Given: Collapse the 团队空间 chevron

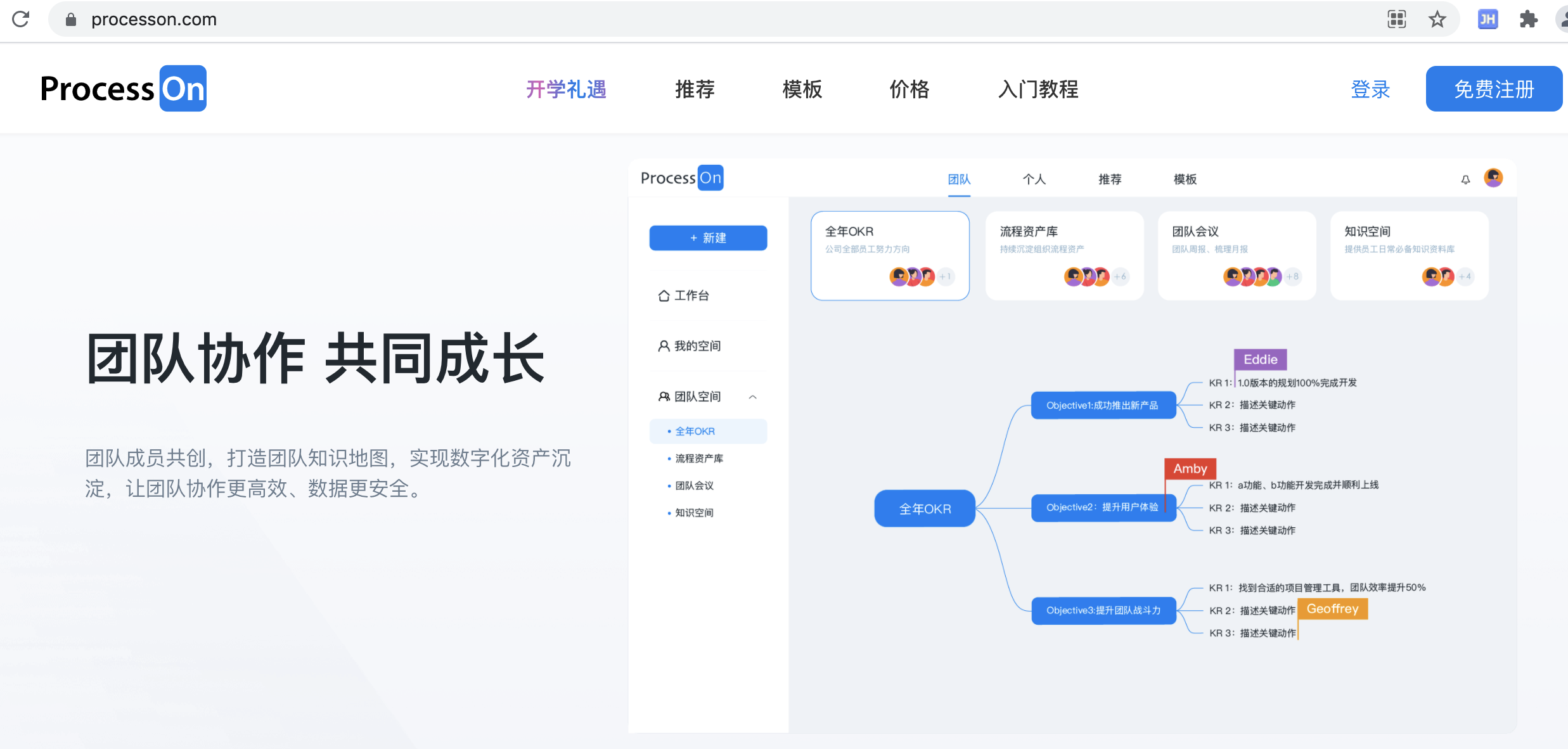Looking at the screenshot, I should (753, 397).
